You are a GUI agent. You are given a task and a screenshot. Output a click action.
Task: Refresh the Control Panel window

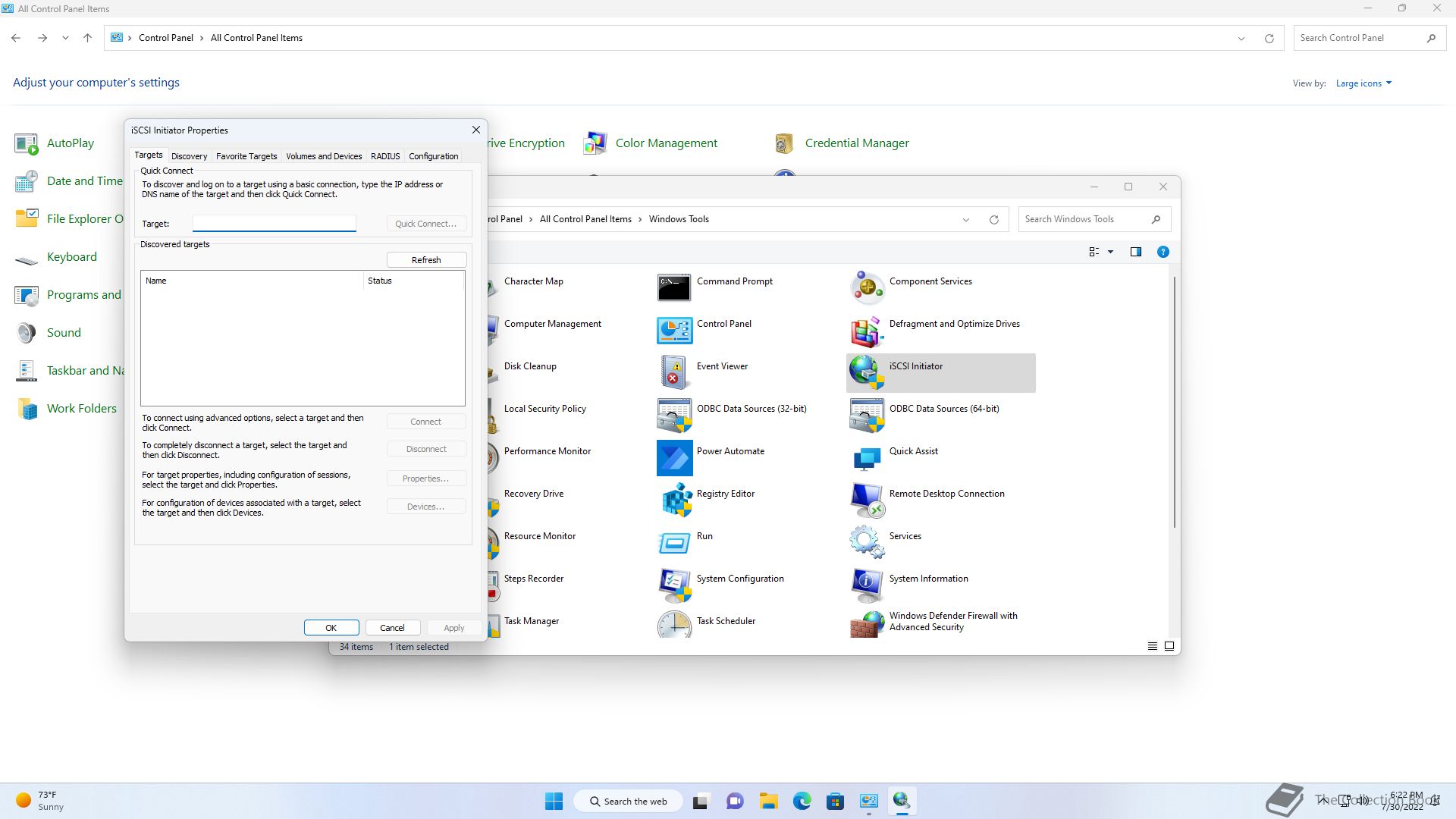[1269, 39]
